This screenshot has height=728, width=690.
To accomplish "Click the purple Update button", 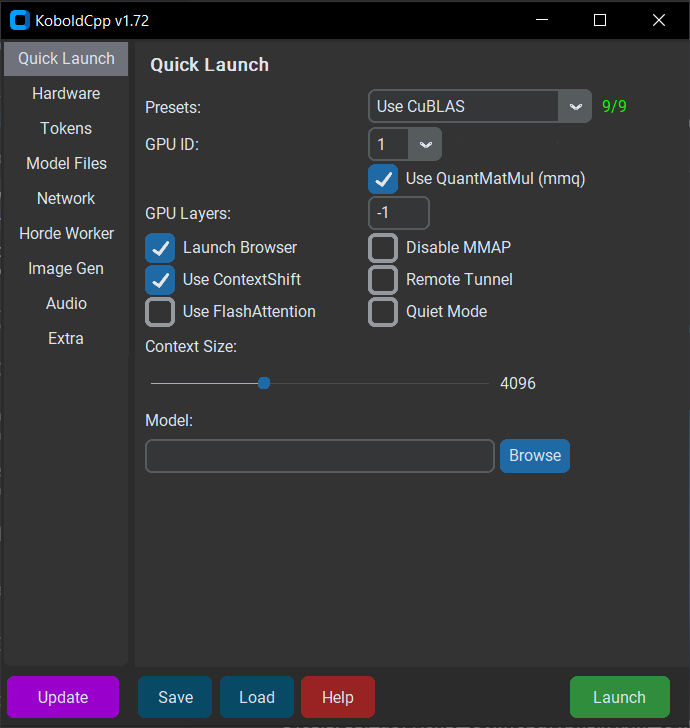I will click(63, 697).
